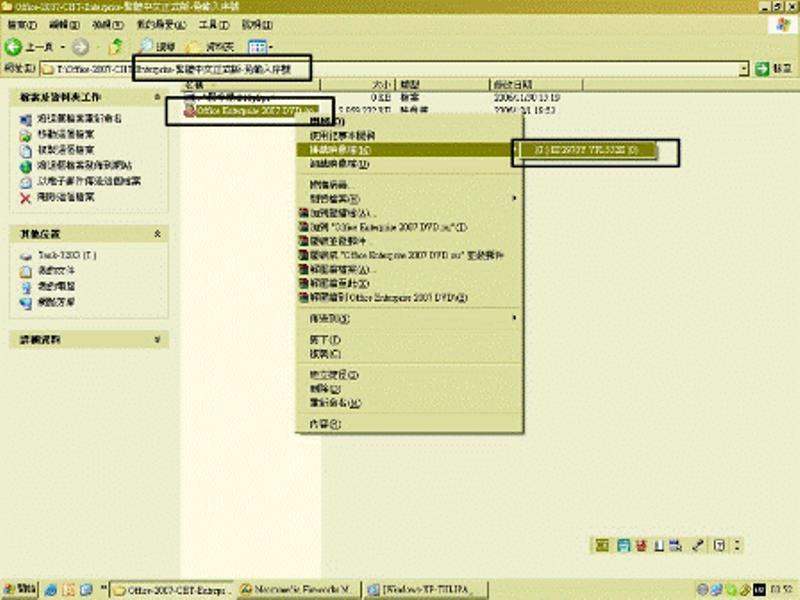Launch Internet Explorer from Quick Launch
The height and width of the screenshot is (600, 800).
pyautogui.click(x=51, y=590)
